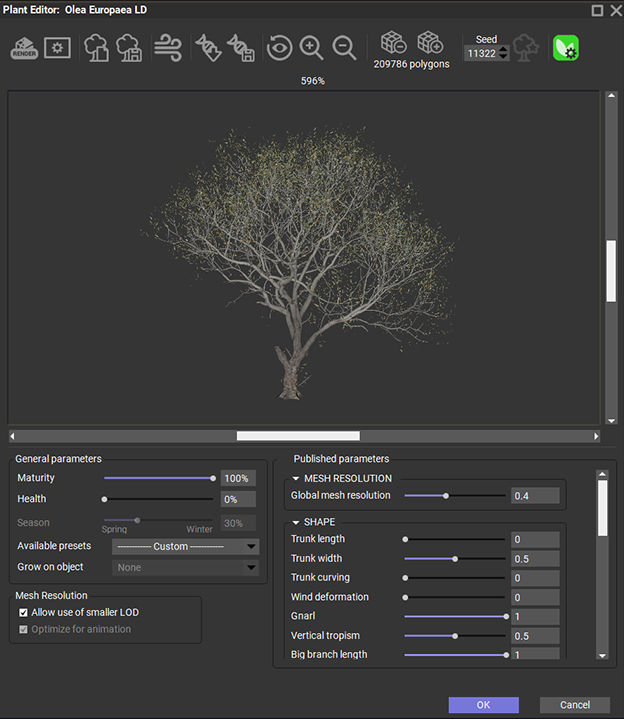Toggle Allow use of smaller LOD
Image resolution: width=624 pixels, height=719 pixels.
(24, 612)
